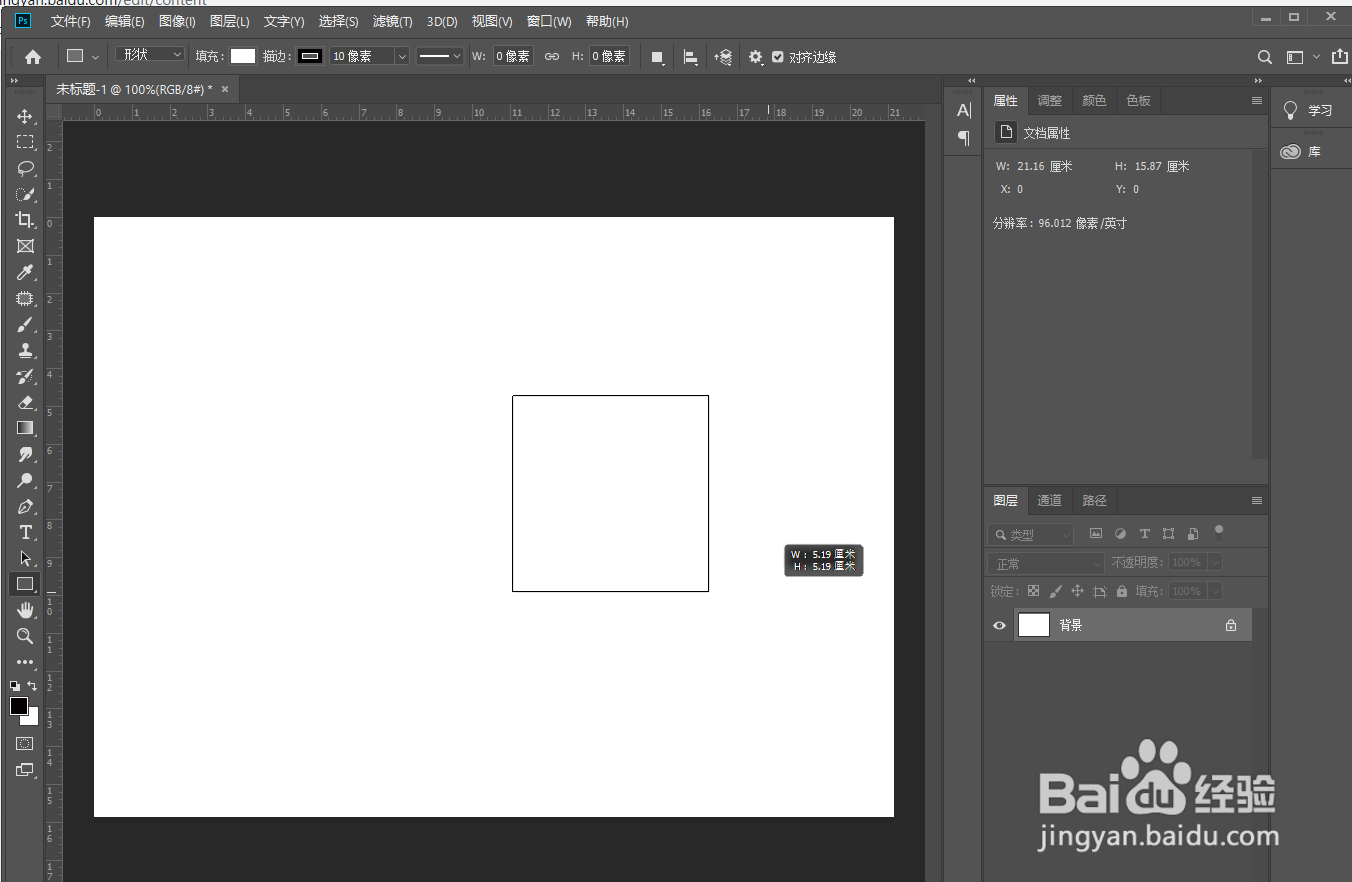Open the 形状 tool mode dropdown
The image size is (1352, 882).
[x=150, y=55]
